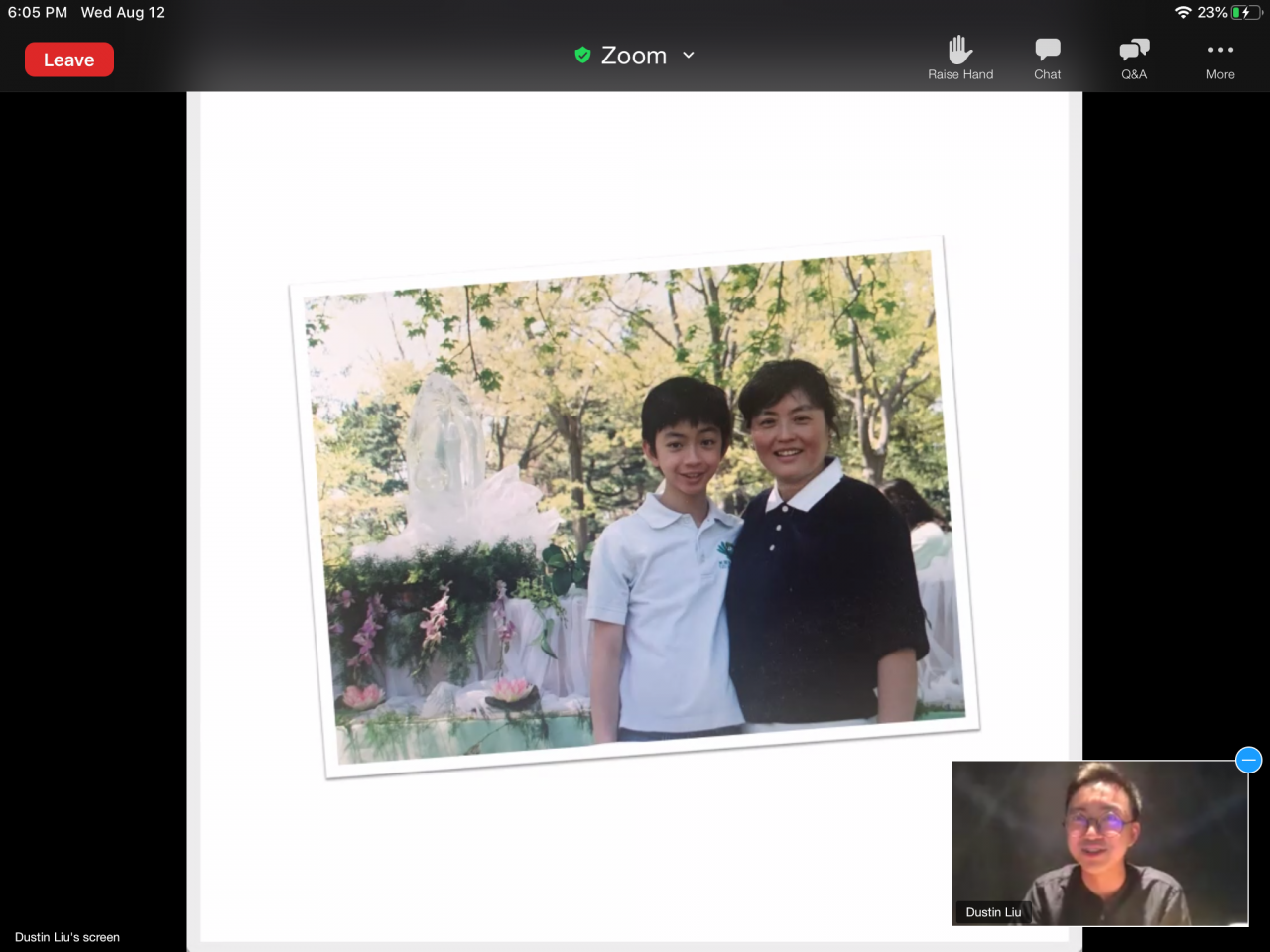1270x952 pixels.
Task: Expand the Zoom meeting info chevron
Action: coord(689,56)
